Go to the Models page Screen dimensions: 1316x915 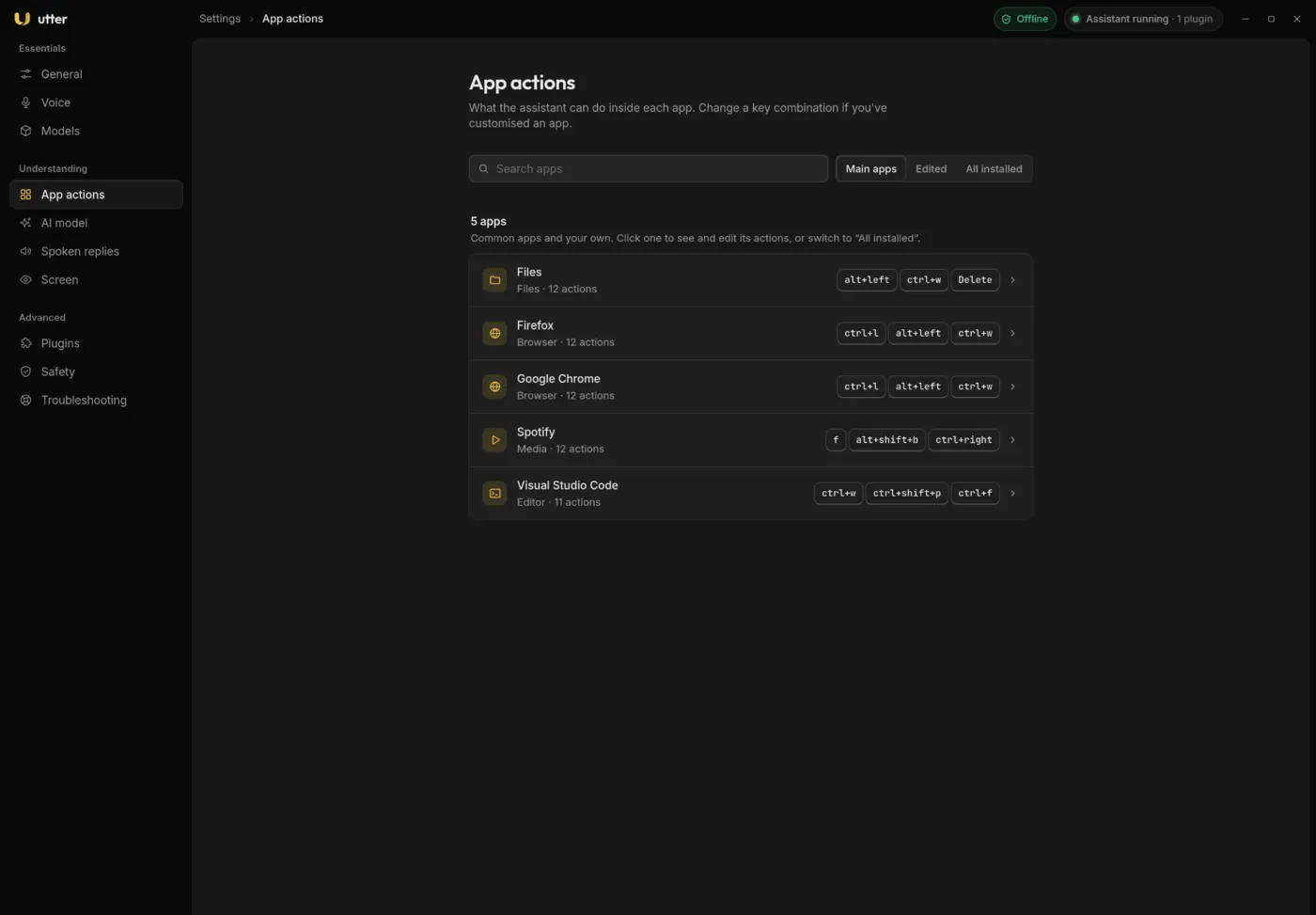point(96,131)
